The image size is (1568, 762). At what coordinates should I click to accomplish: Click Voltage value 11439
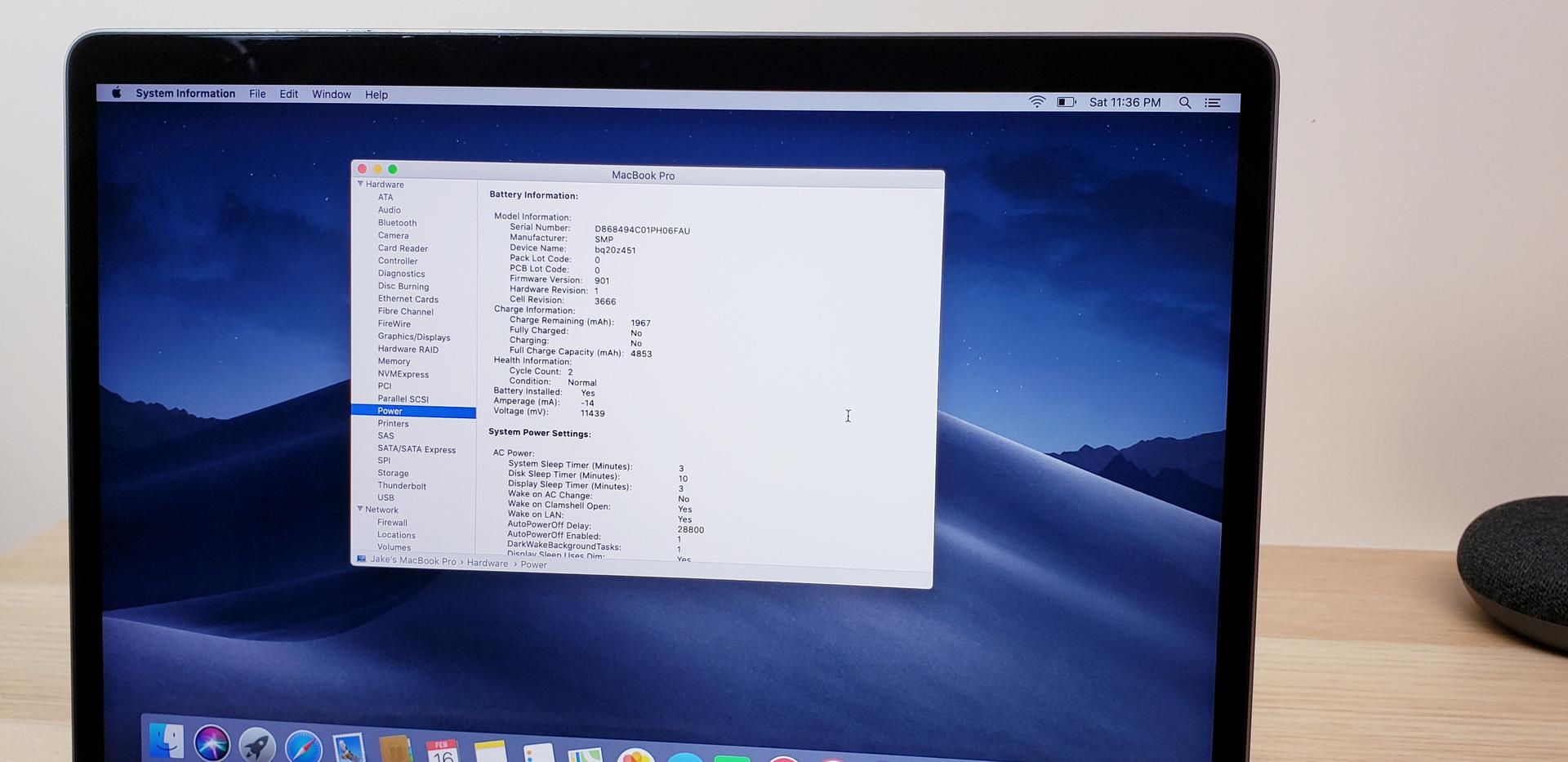tap(592, 413)
